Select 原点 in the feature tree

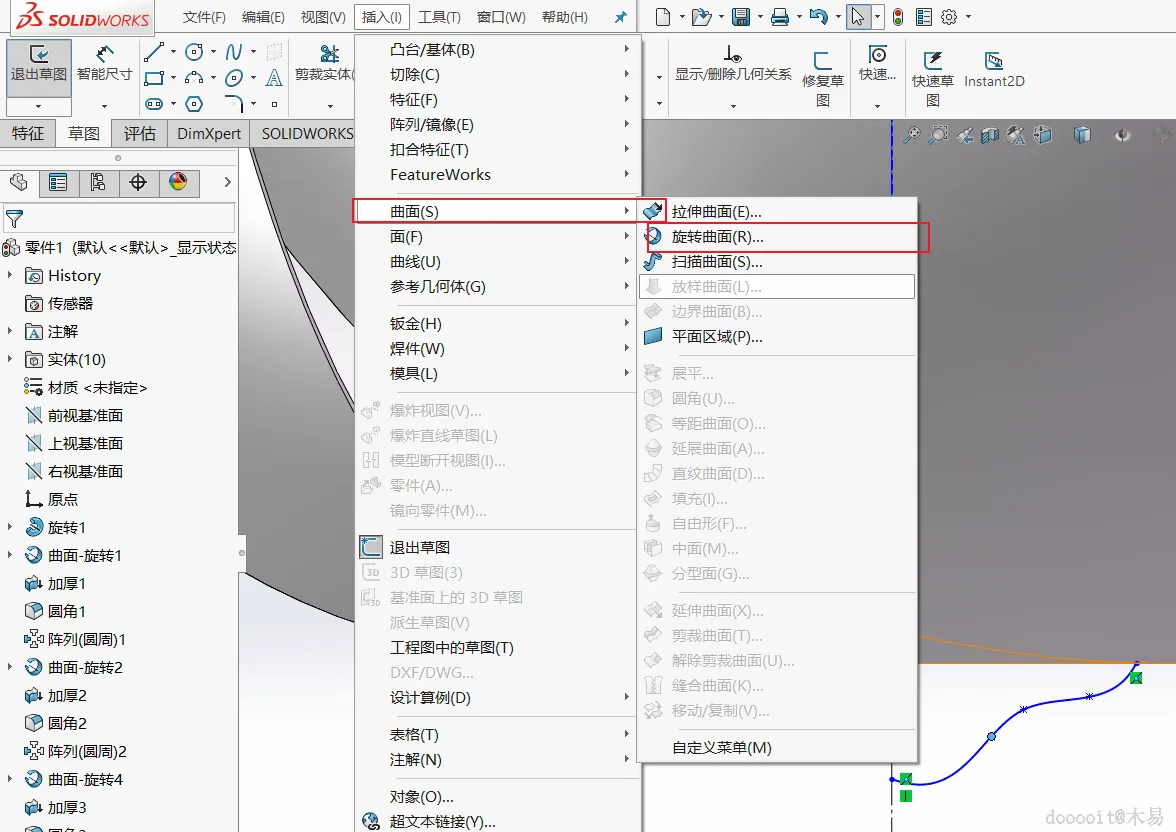click(52, 500)
